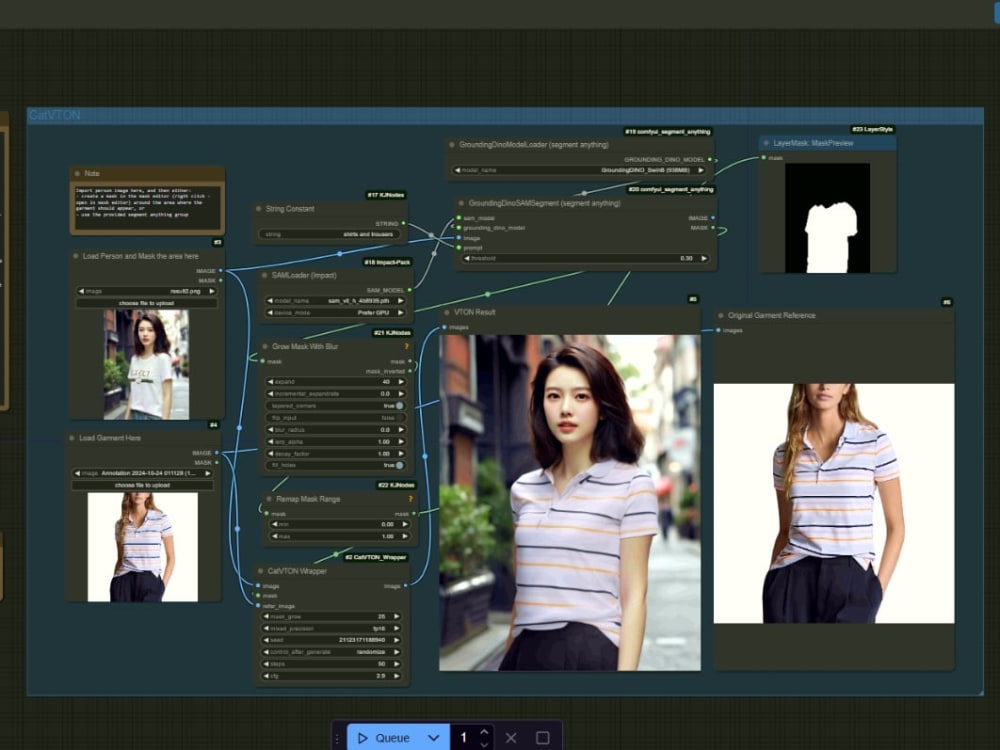
Task: Click the mask input socket of MaskPreview
Action: (x=764, y=158)
